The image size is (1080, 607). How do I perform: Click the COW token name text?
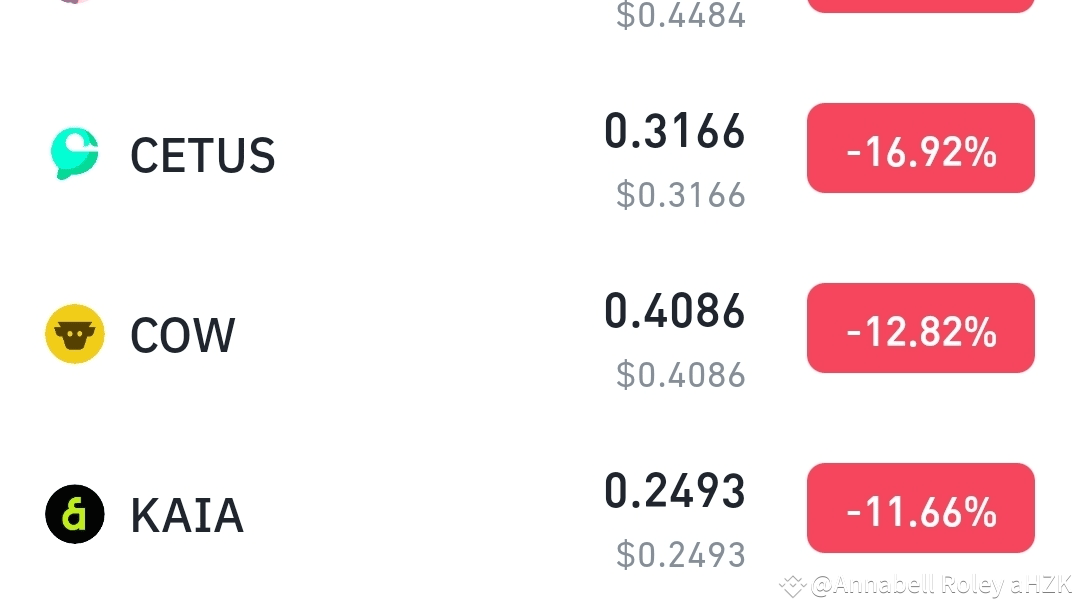click(x=181, y=335)
